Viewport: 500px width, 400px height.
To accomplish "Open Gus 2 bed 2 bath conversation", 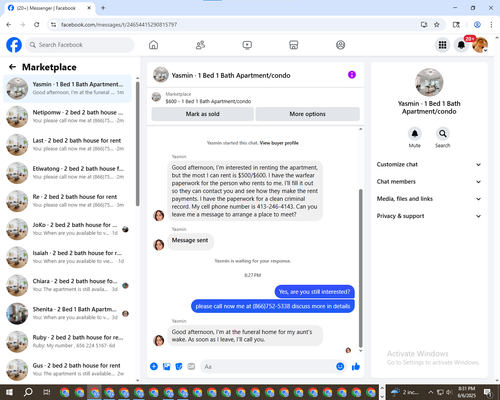I will [67, 370].
